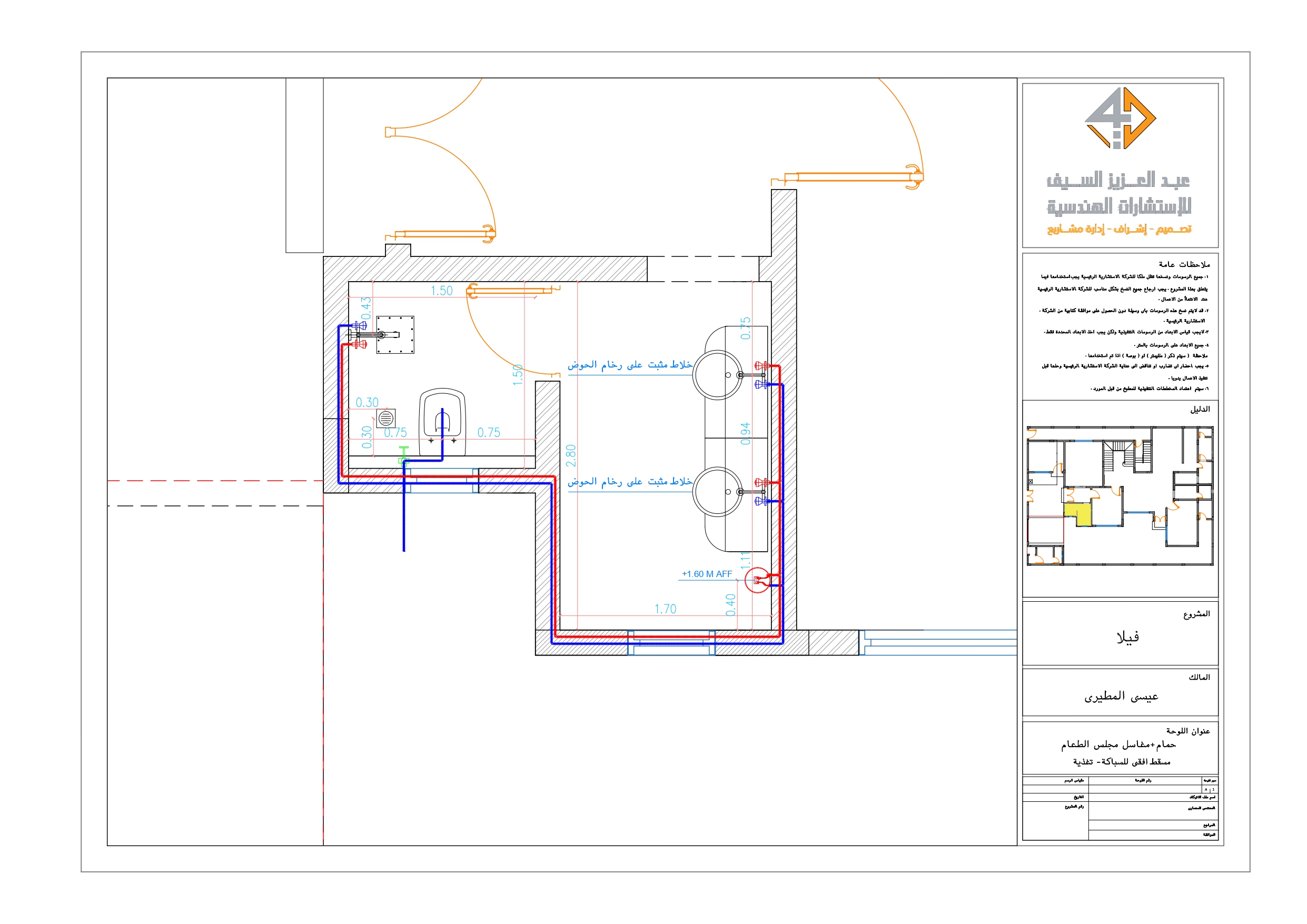This screenshot has width=1307, height=924.
Task: Select the red circled mixer at +1.60 M AFF
Action: pyautogui.click(x=757, y=581)
